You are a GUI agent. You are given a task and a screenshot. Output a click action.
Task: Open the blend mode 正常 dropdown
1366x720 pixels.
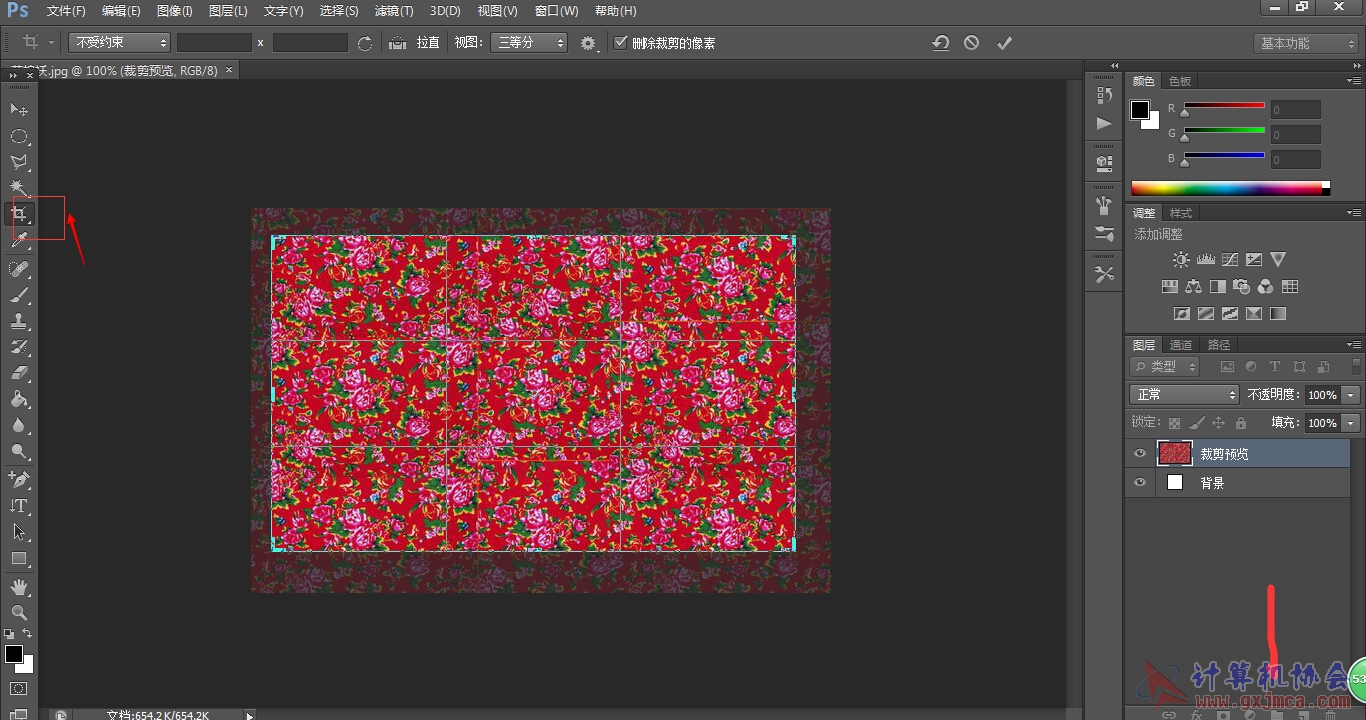tap(1184, 395)
